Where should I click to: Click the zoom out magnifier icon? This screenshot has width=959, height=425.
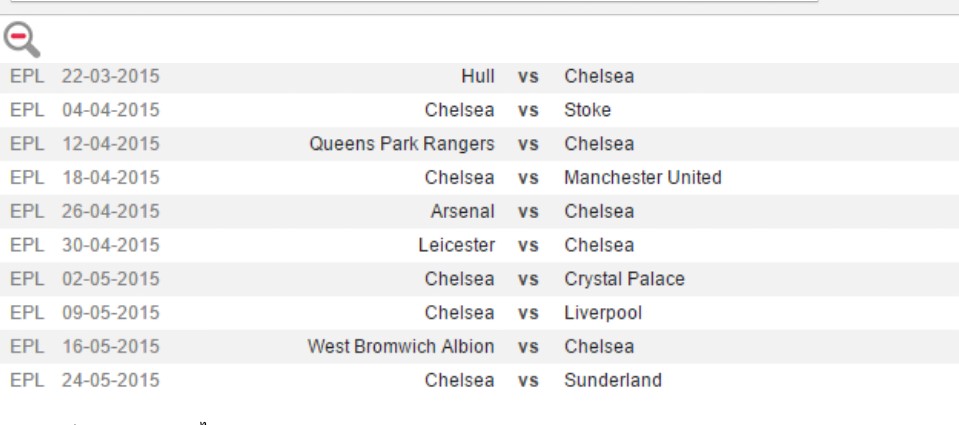[22, 39]
